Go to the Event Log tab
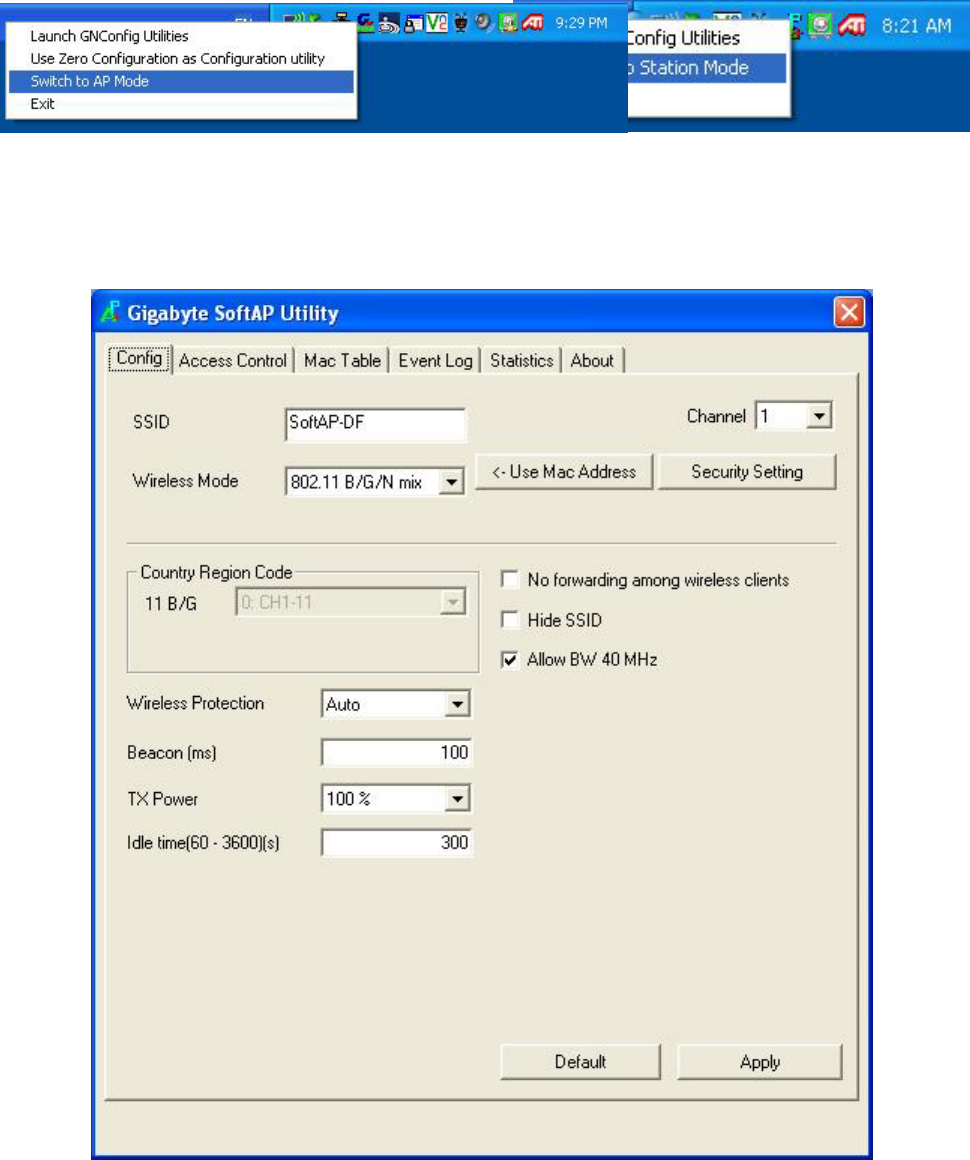Viewport: 970px width, 1160px height. 435,361
